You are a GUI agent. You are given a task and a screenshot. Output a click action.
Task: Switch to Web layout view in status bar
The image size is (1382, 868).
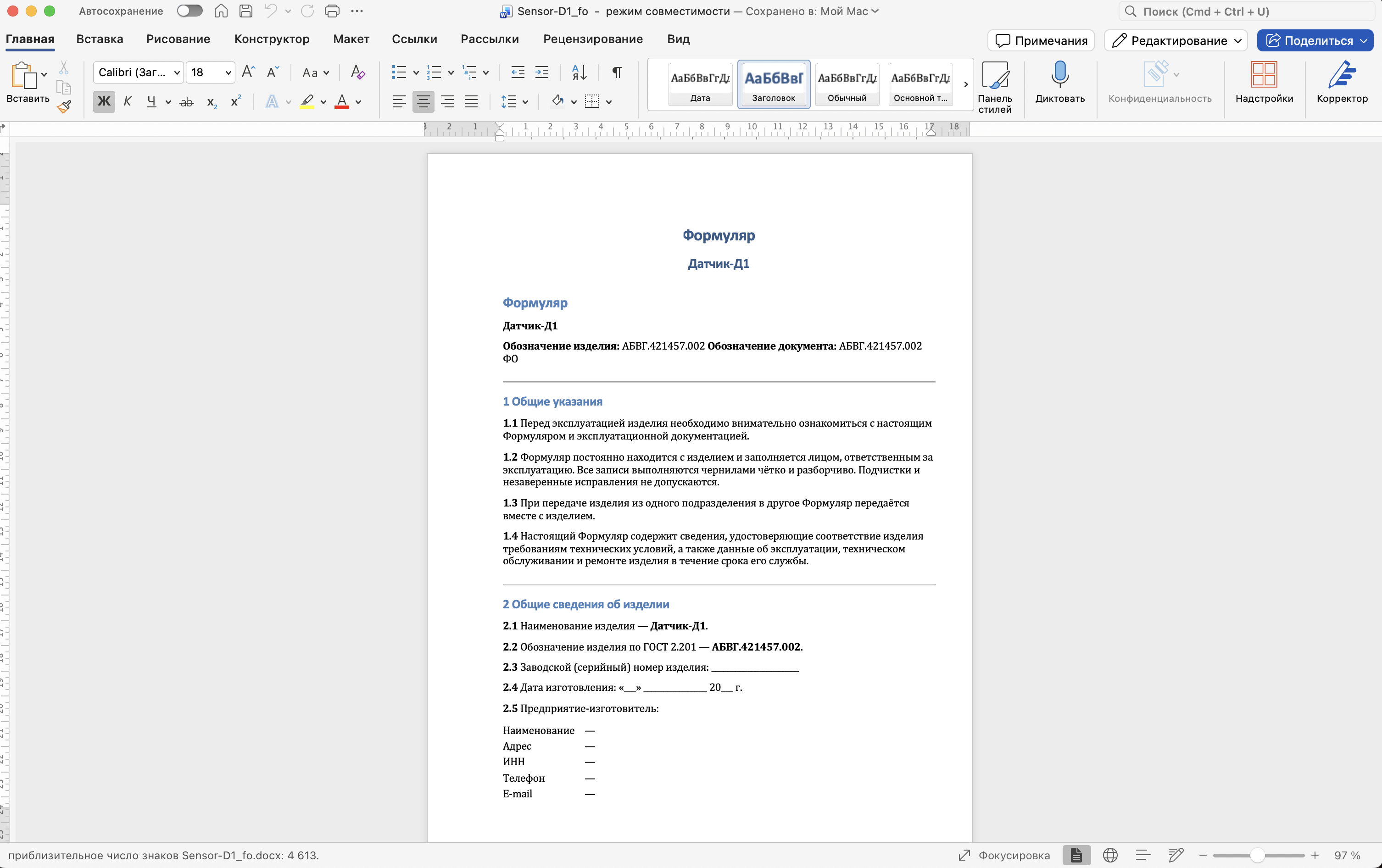1110,855
